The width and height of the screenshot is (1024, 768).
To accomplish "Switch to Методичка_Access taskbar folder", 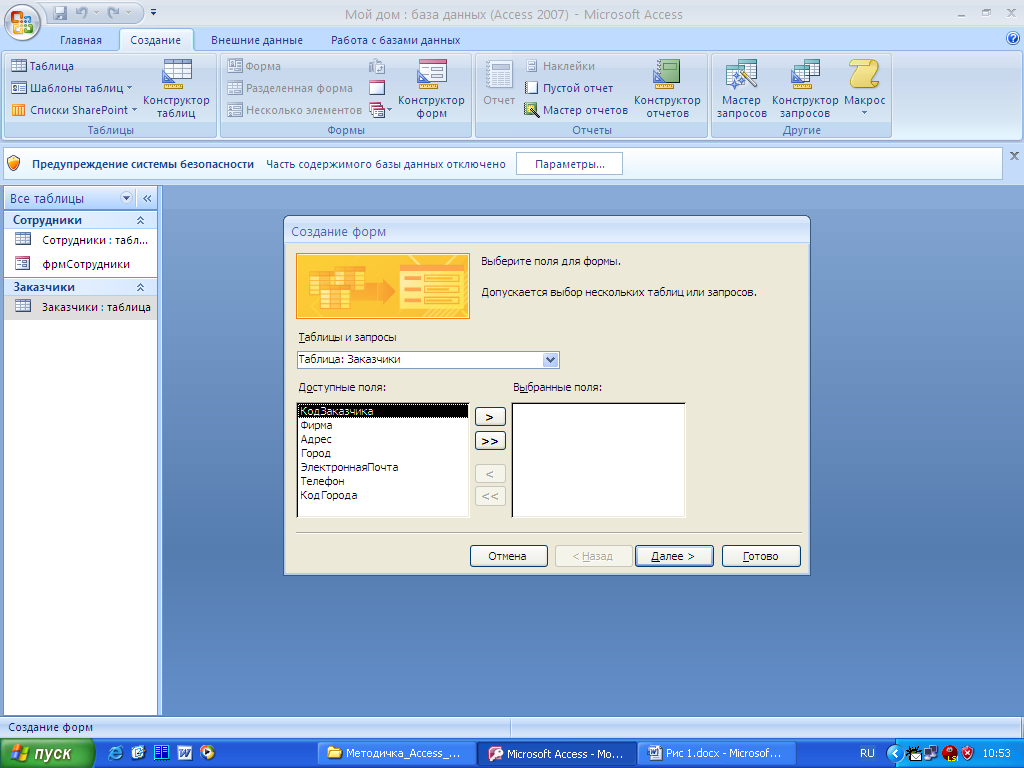I will [396, 753].
